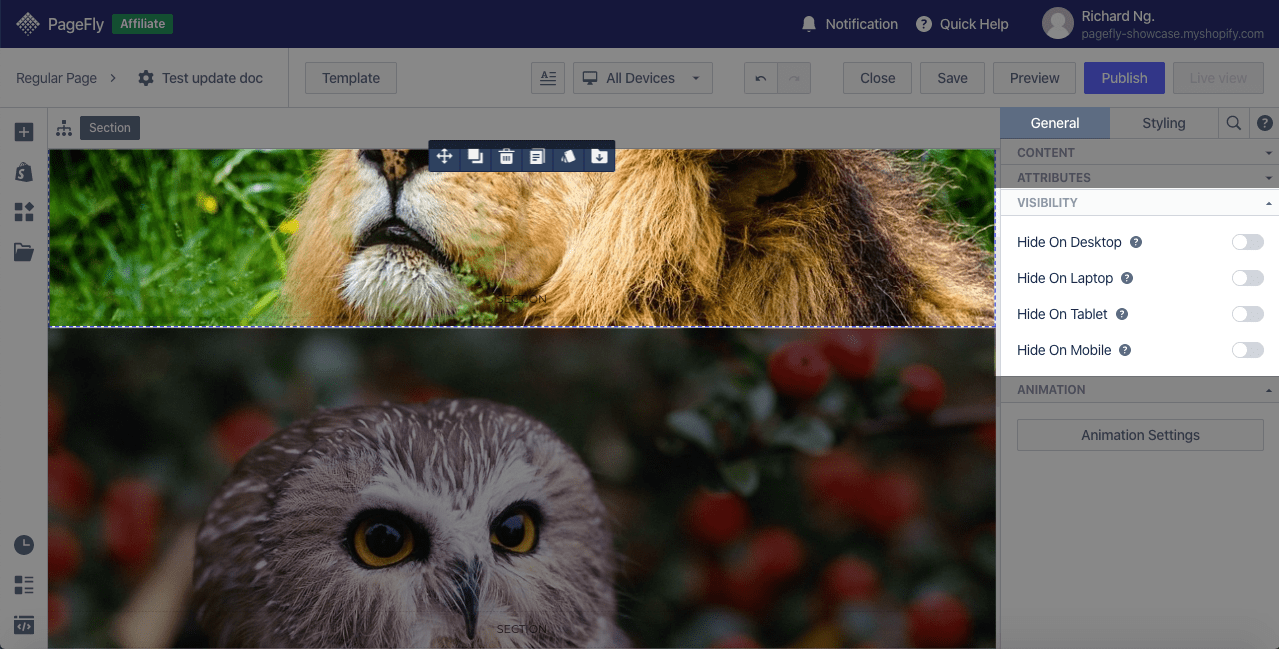Open the All Devices dropdown

point(643,78)
